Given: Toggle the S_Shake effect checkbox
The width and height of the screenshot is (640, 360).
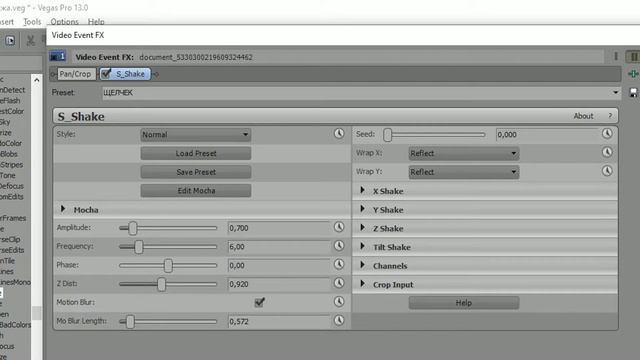Looking at the screenshot, I should point(106,73).
